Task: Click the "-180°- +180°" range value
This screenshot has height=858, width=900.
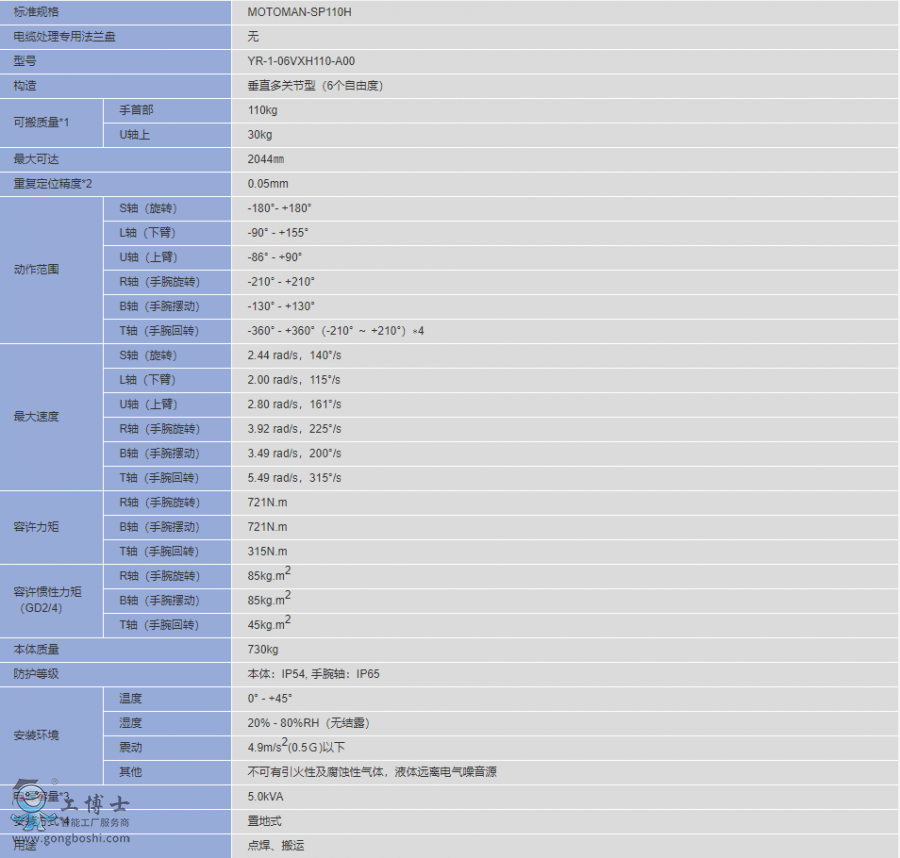Action: [x=279, y=208]
